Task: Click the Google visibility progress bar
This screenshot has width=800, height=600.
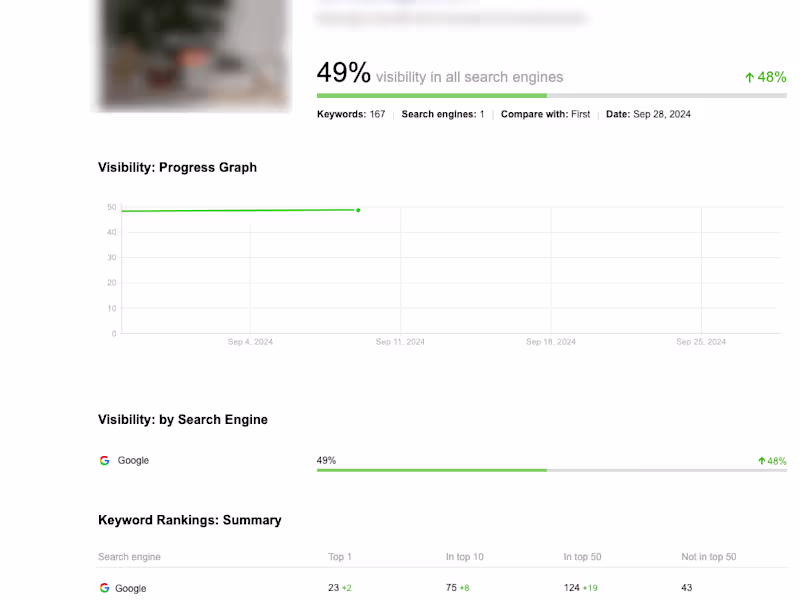Action: coord(551,470)
